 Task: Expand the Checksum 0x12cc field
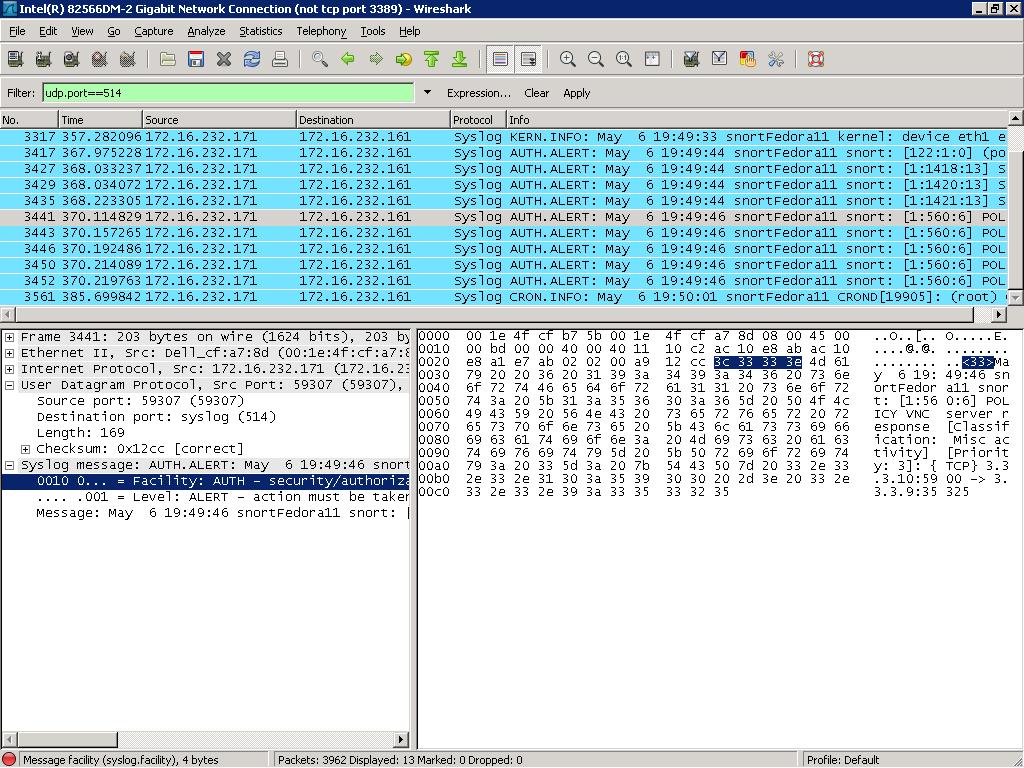click(26, 449)
